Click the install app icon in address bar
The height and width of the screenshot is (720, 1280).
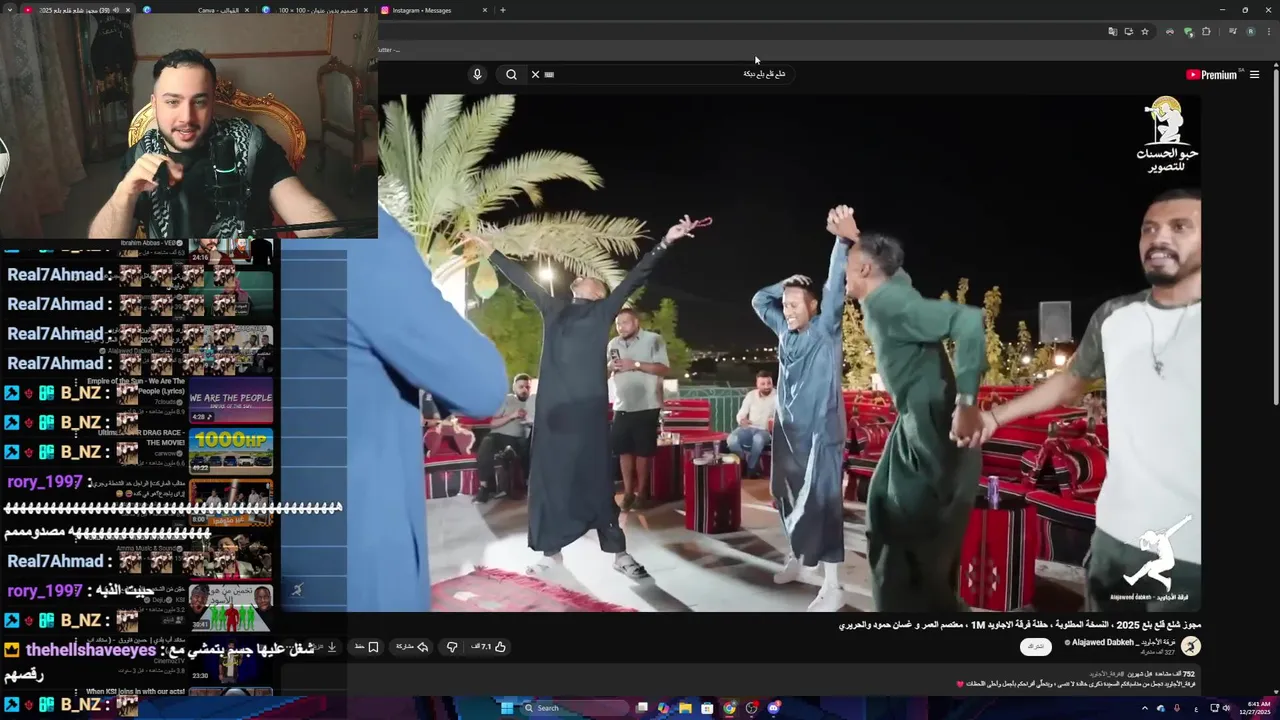(x=1129, y=32)
